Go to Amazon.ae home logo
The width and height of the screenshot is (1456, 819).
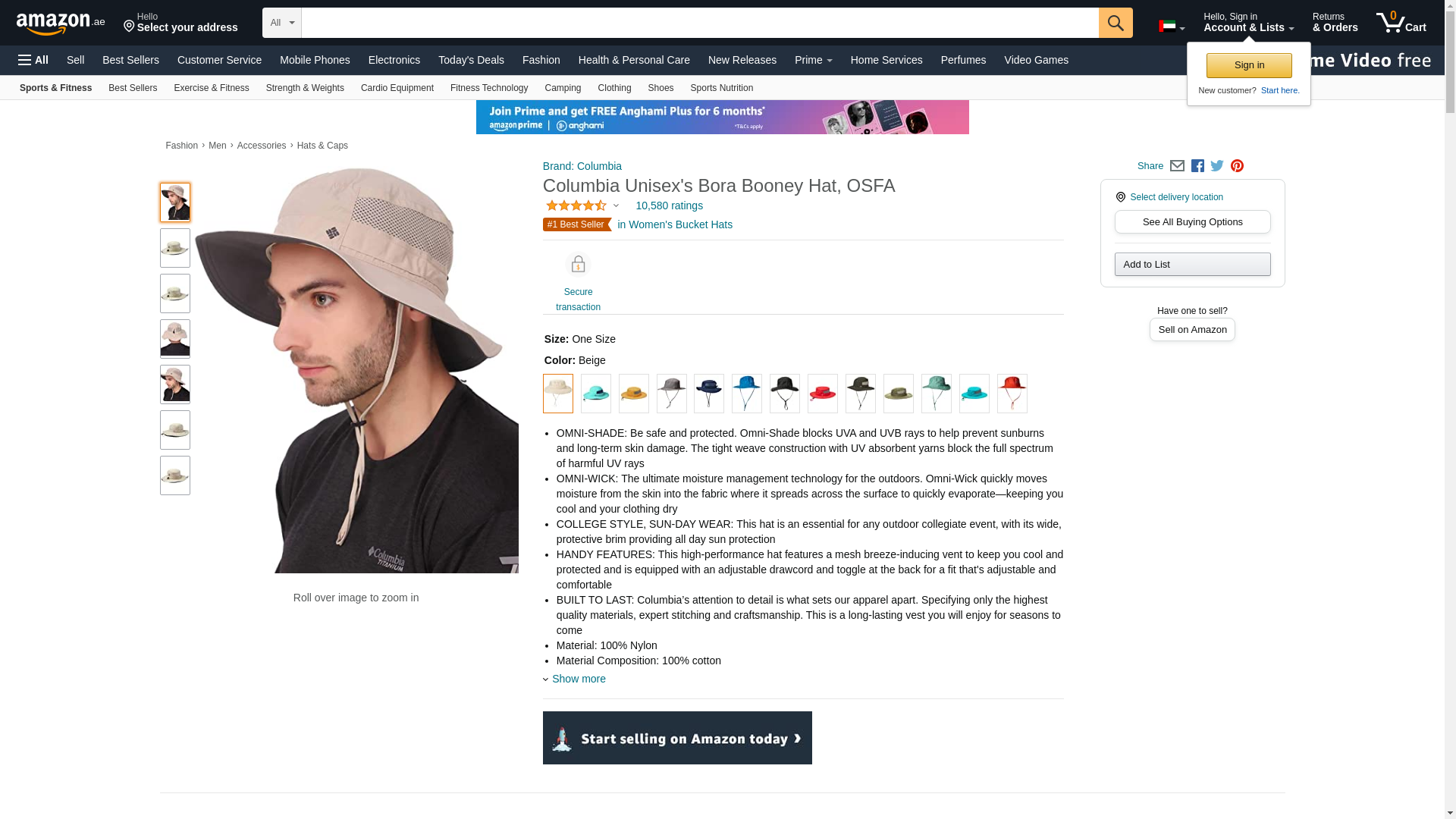[61, 24]
